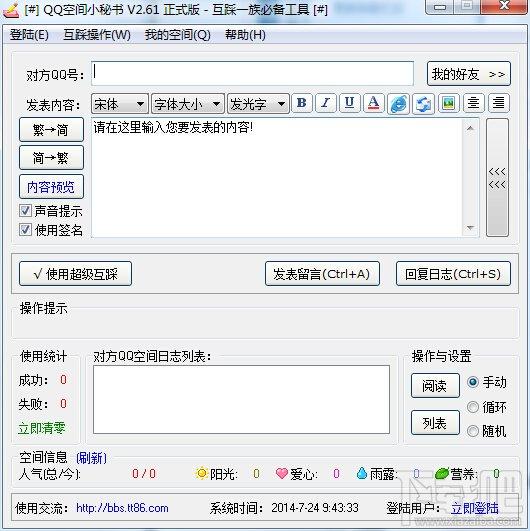530x531 pixels.
Task: Toggle underline text formatting
Action: point(349,103)
